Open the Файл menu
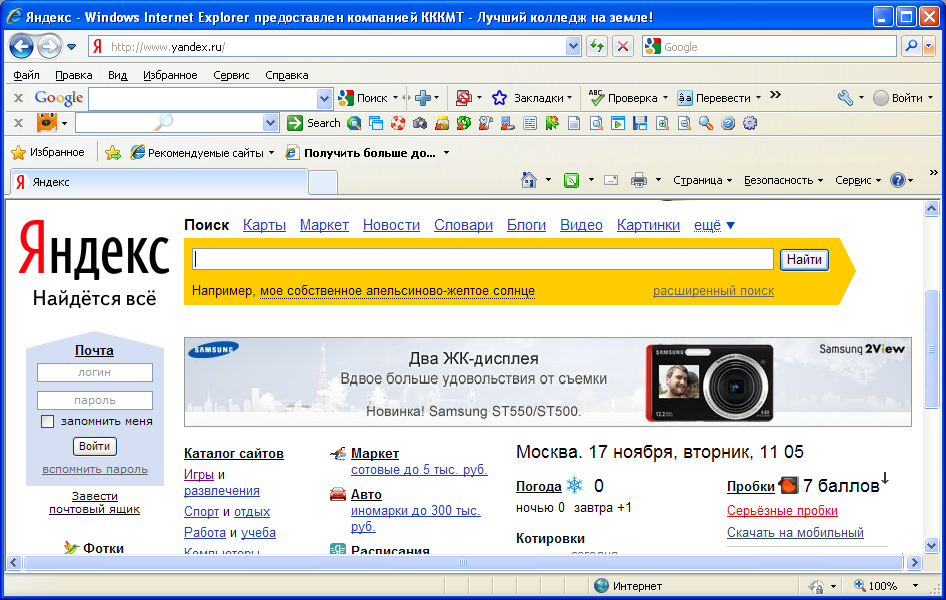946x600 pixels. point(26,75)
